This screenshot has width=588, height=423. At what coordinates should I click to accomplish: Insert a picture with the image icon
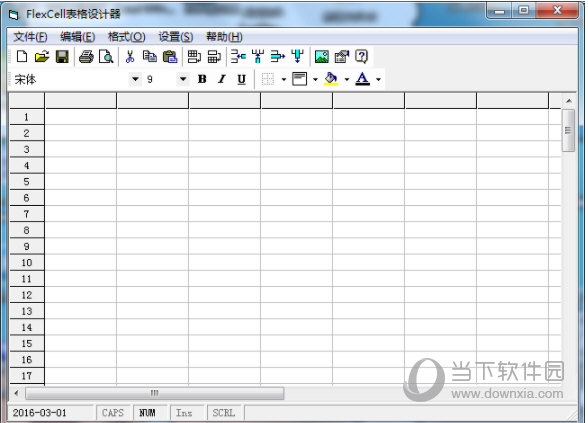(322, 57)
